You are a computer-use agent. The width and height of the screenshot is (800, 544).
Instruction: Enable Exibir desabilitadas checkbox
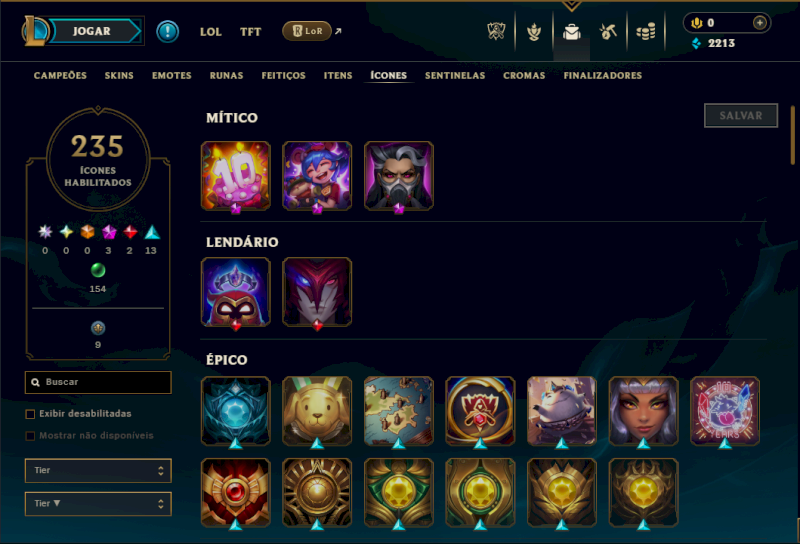pos(30,414)
